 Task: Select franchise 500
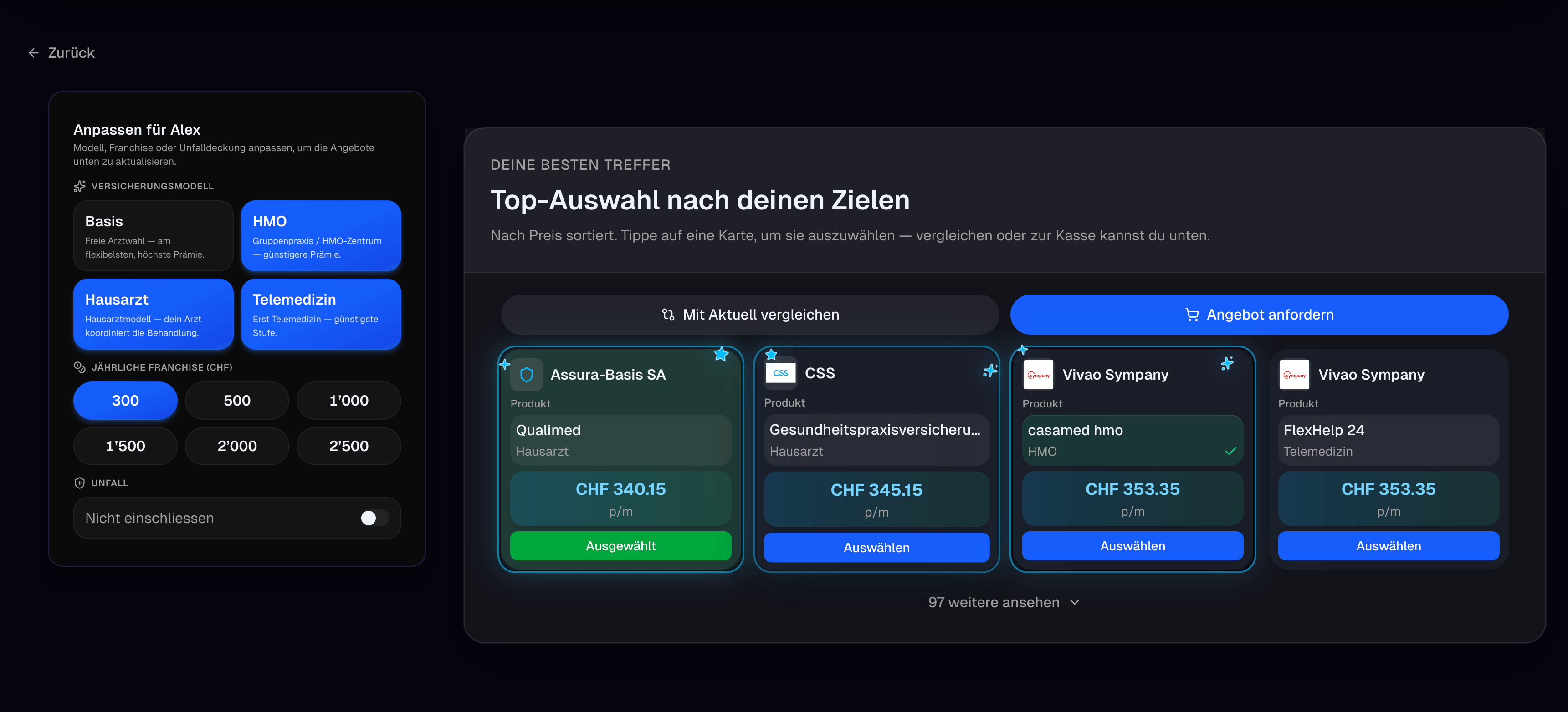pos(237,401)
